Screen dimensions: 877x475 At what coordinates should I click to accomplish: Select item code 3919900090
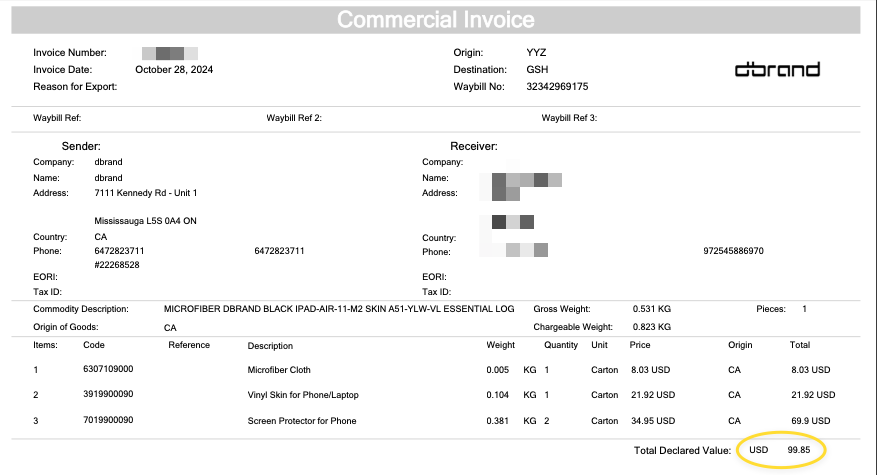(108, 394)
